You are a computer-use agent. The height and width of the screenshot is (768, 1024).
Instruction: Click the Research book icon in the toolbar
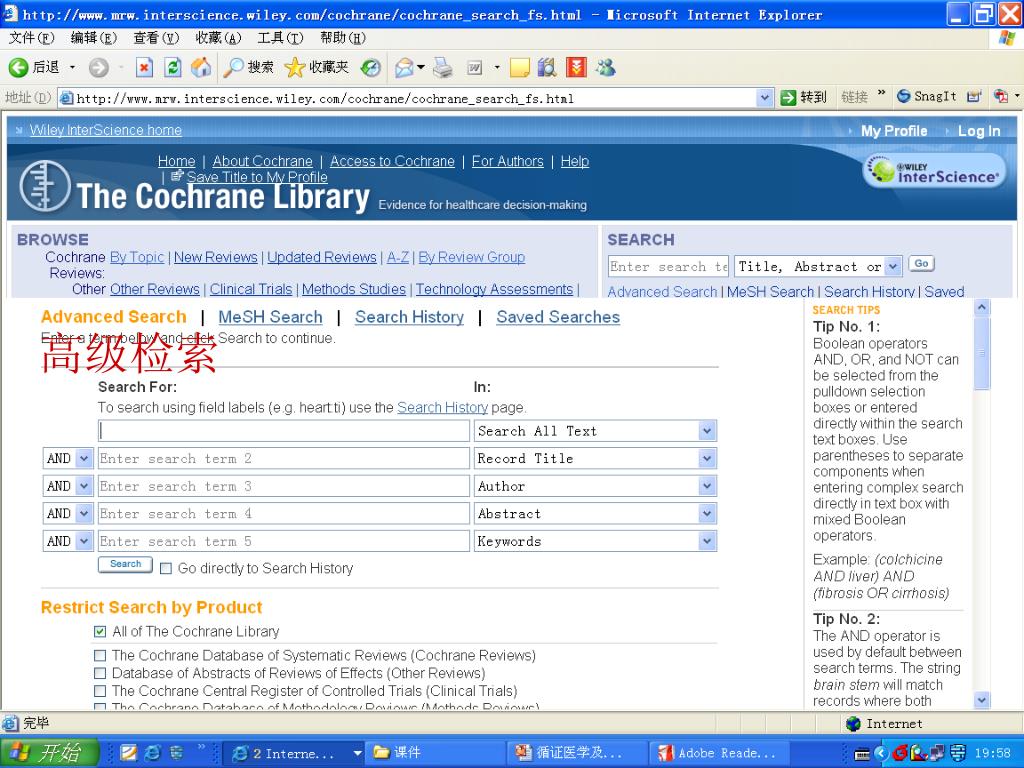(547, 67)
